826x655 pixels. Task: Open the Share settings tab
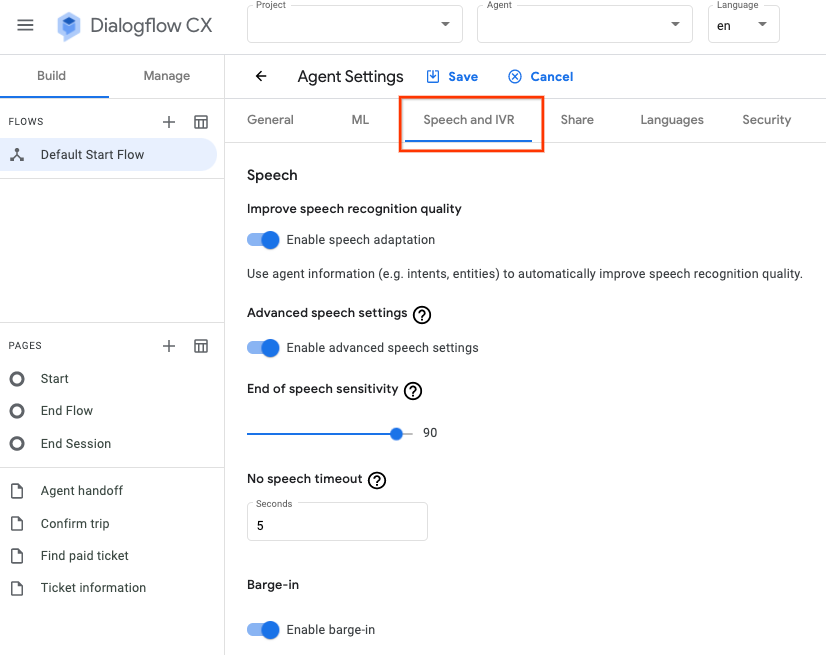577,120
